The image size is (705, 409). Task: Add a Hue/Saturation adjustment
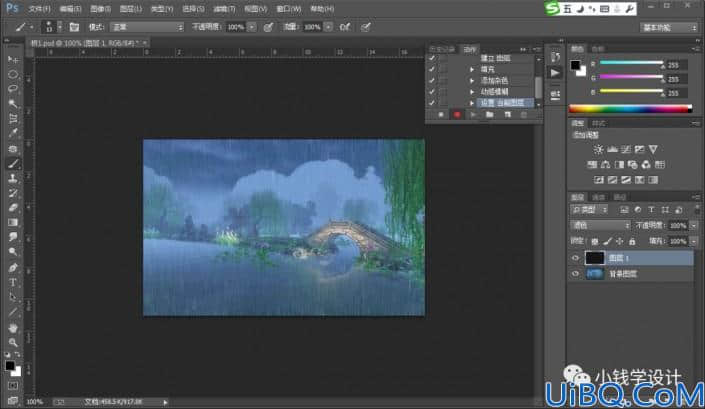(592, 164)
